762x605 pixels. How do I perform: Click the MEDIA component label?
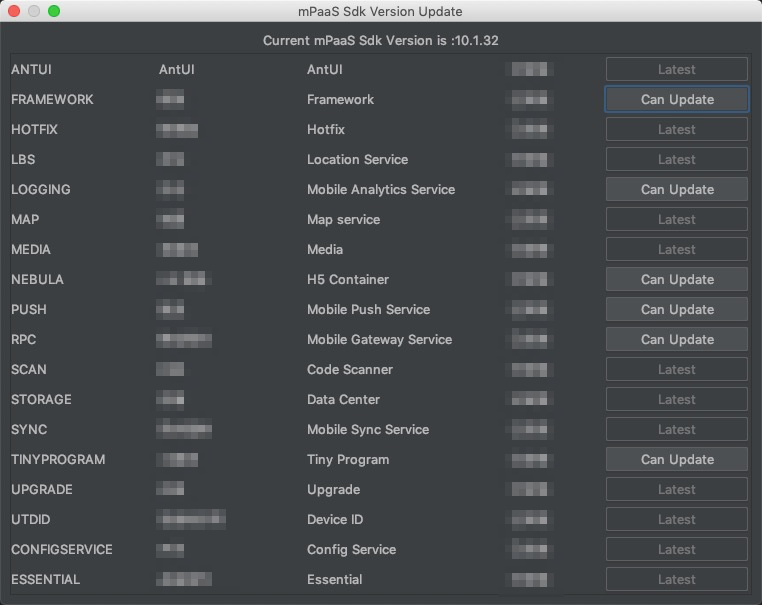coord(31,249)
